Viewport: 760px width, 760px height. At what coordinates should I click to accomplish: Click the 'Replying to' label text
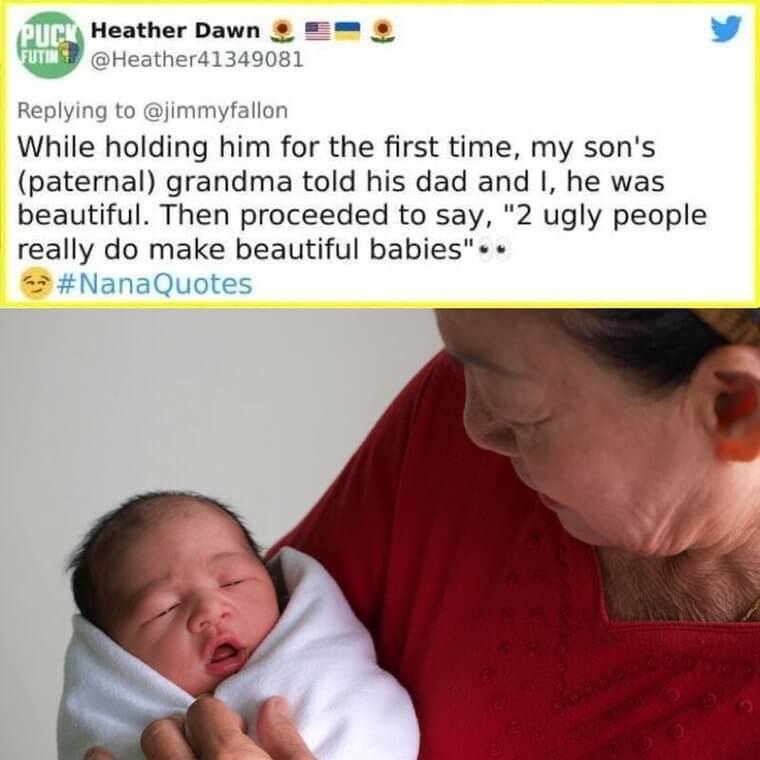tap(77, 111)
